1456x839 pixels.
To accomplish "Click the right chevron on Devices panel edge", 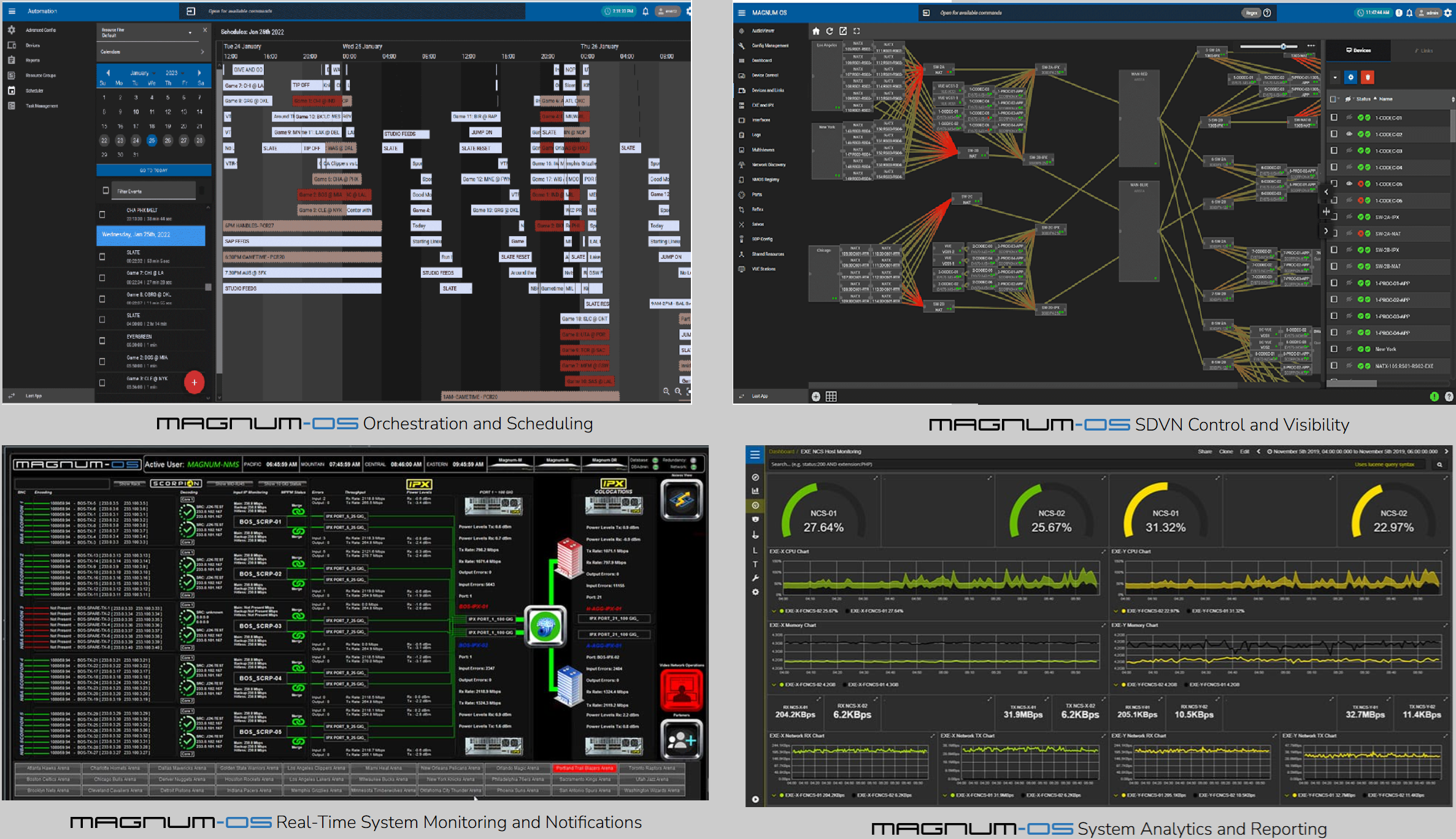I will pos(1326,231).
